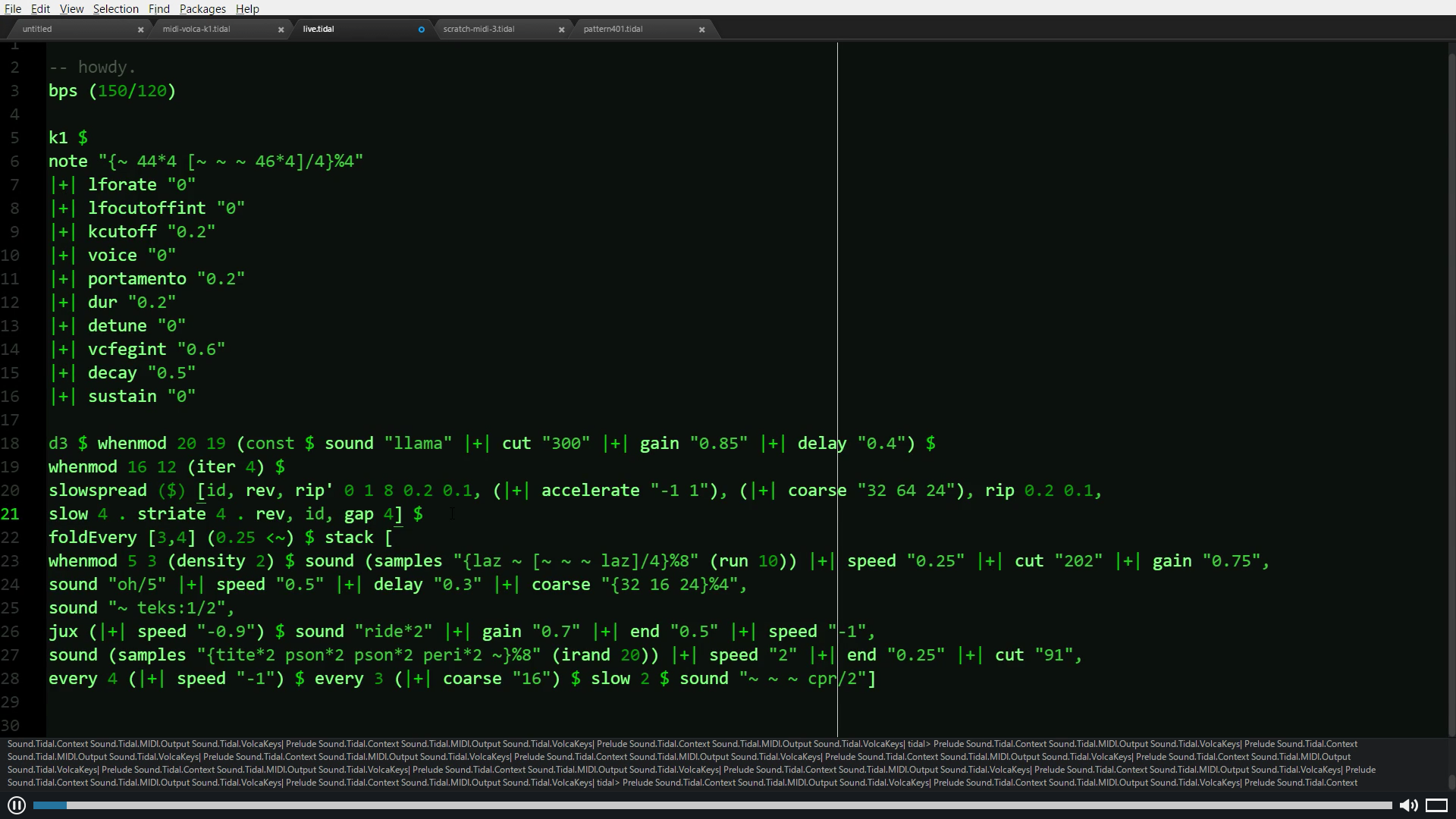
Task: Close the untitled tab
Action: coord(140,30)
